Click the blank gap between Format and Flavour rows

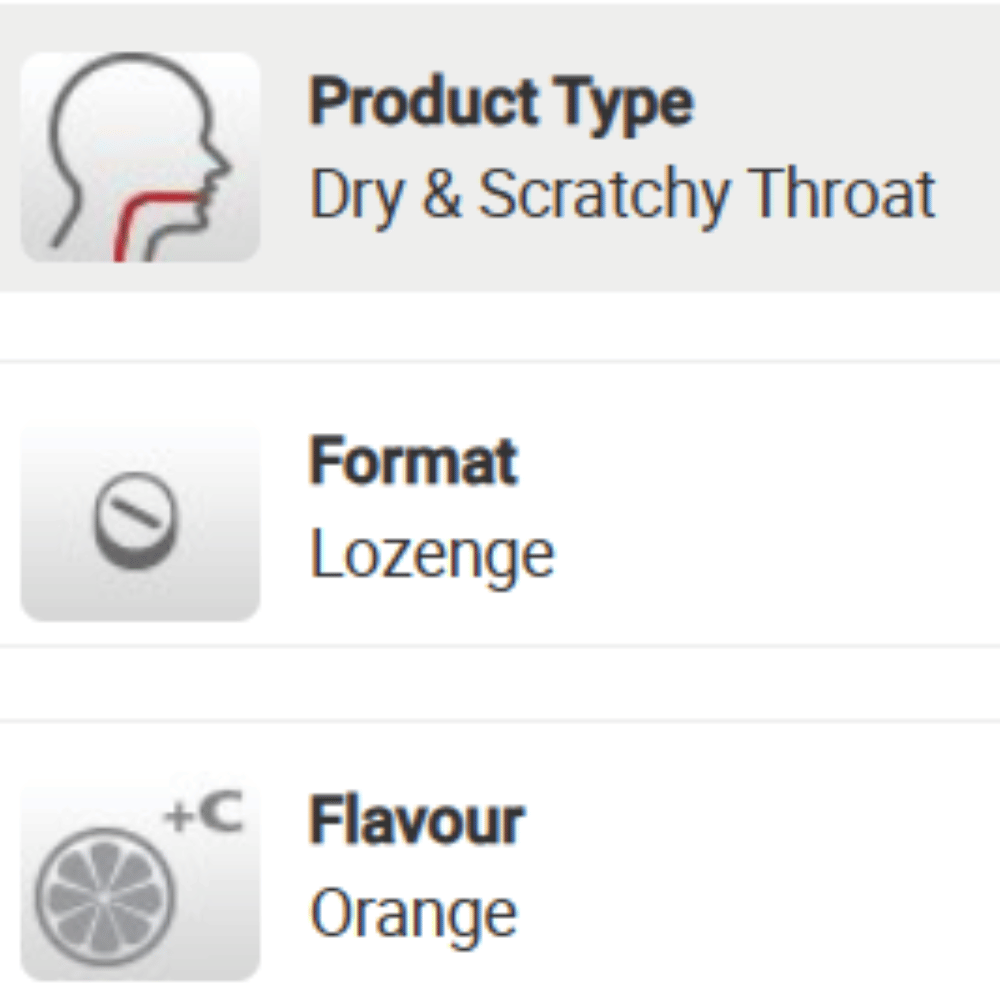pos(500,683)
